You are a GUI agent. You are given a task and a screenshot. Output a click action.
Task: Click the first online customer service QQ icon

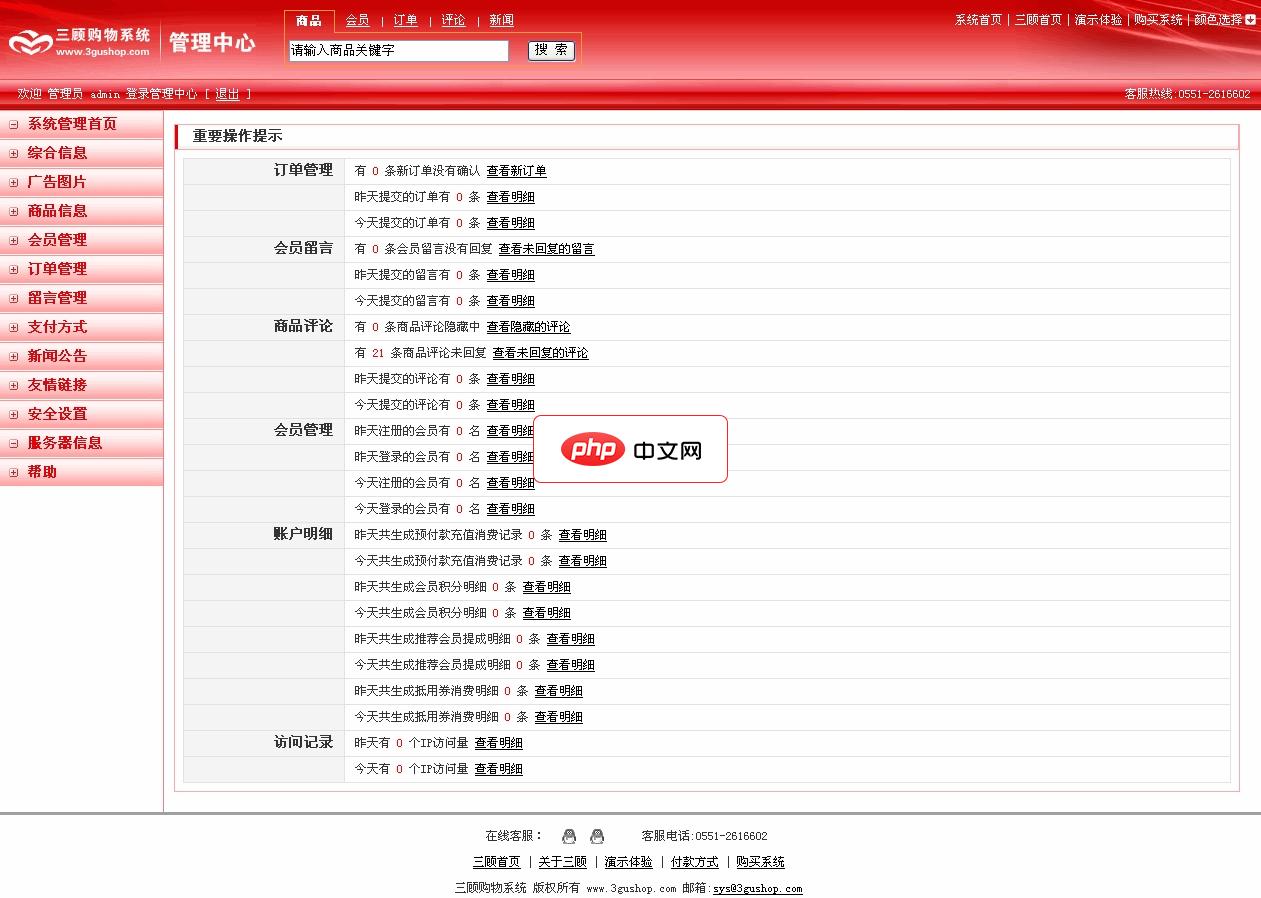(569, 836)
